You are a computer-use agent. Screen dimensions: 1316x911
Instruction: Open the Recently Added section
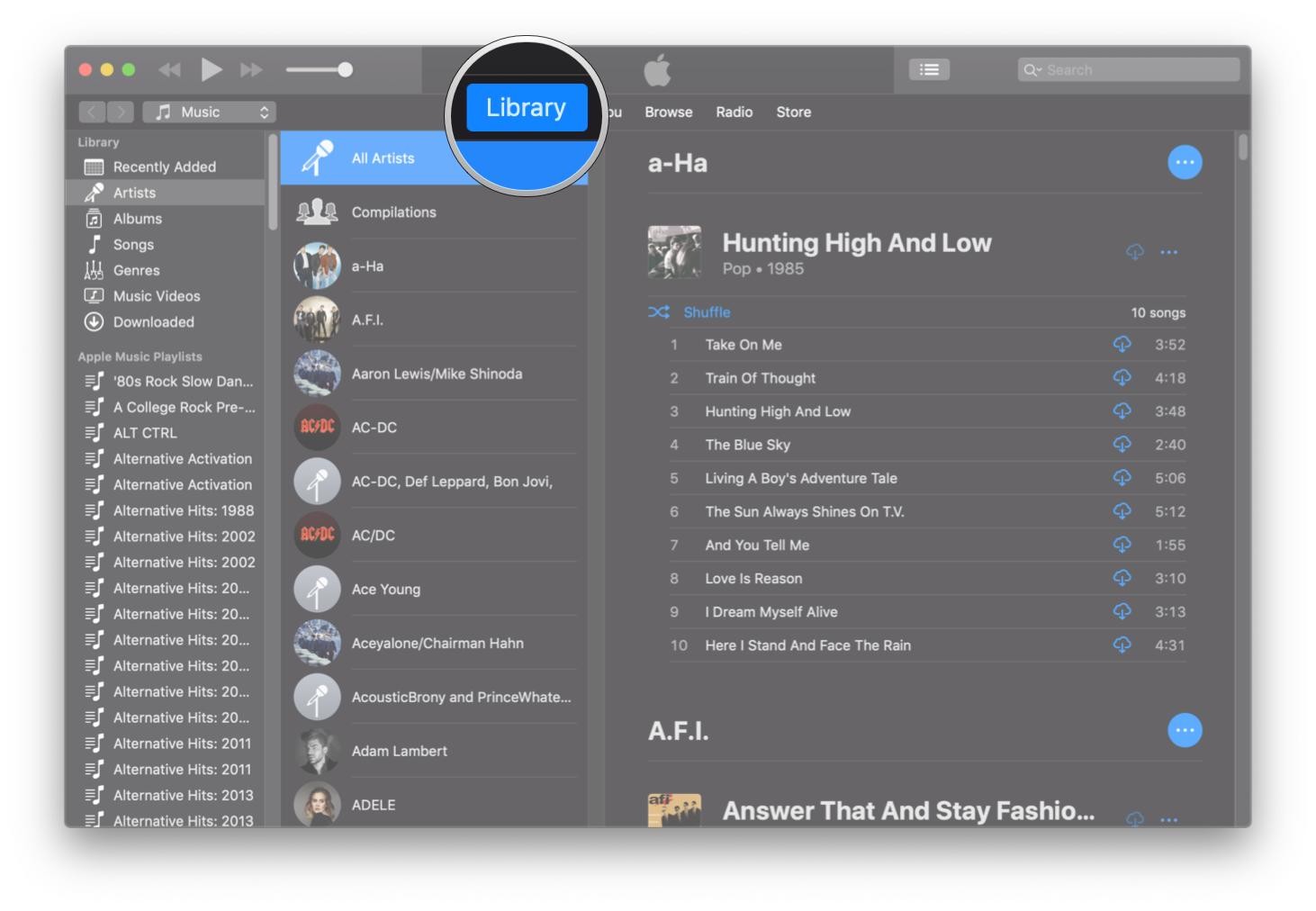click(164, 167)
